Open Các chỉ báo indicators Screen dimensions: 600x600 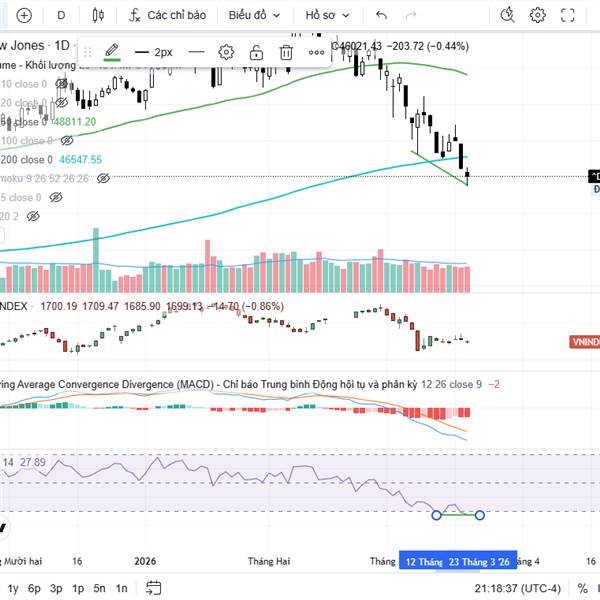pyautogui.click(x=167, y=15)
